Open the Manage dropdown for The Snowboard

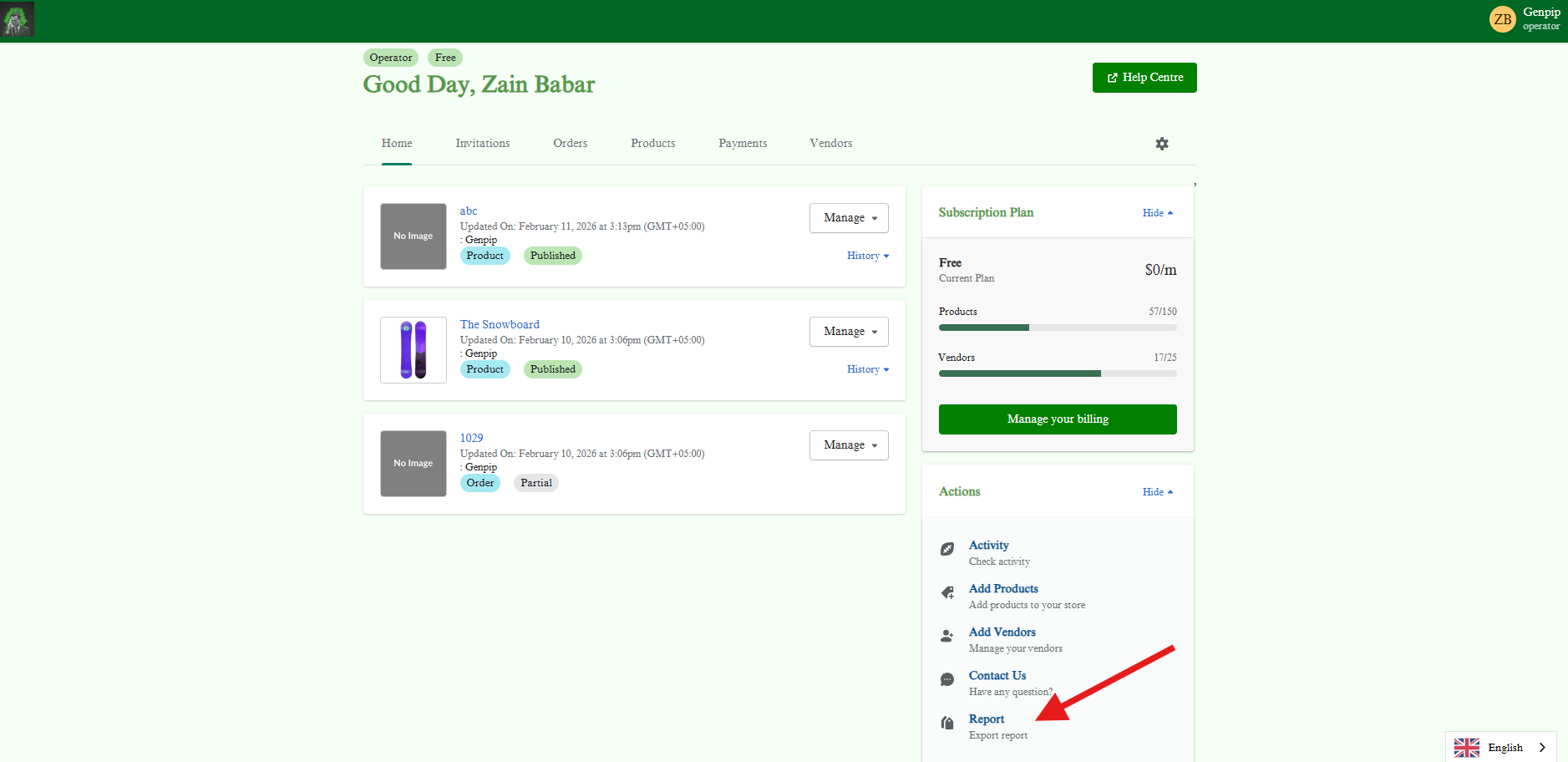[849, 332]
